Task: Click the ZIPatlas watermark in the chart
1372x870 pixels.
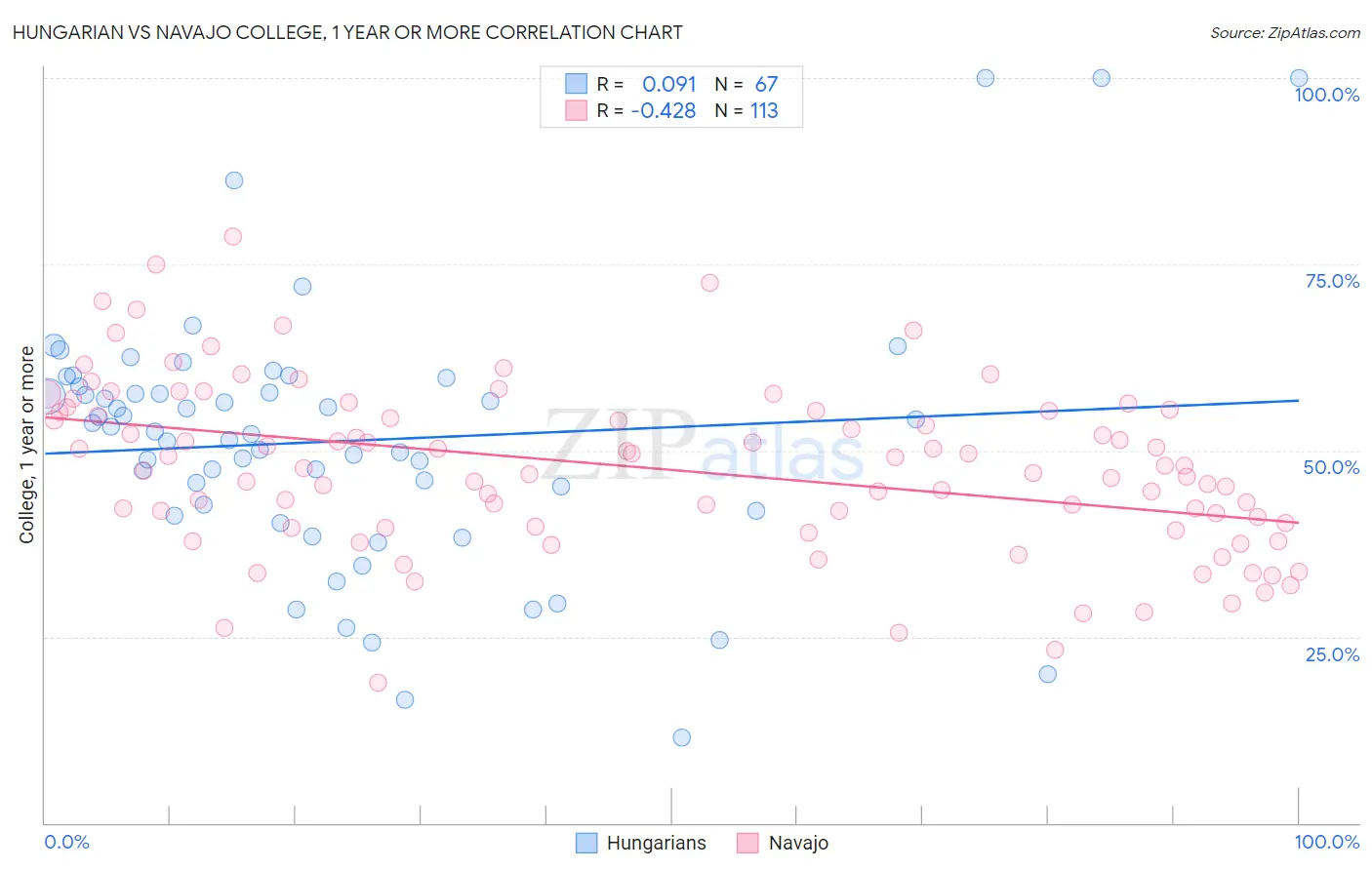Action: pyautogui.click(x=705, y=445)
